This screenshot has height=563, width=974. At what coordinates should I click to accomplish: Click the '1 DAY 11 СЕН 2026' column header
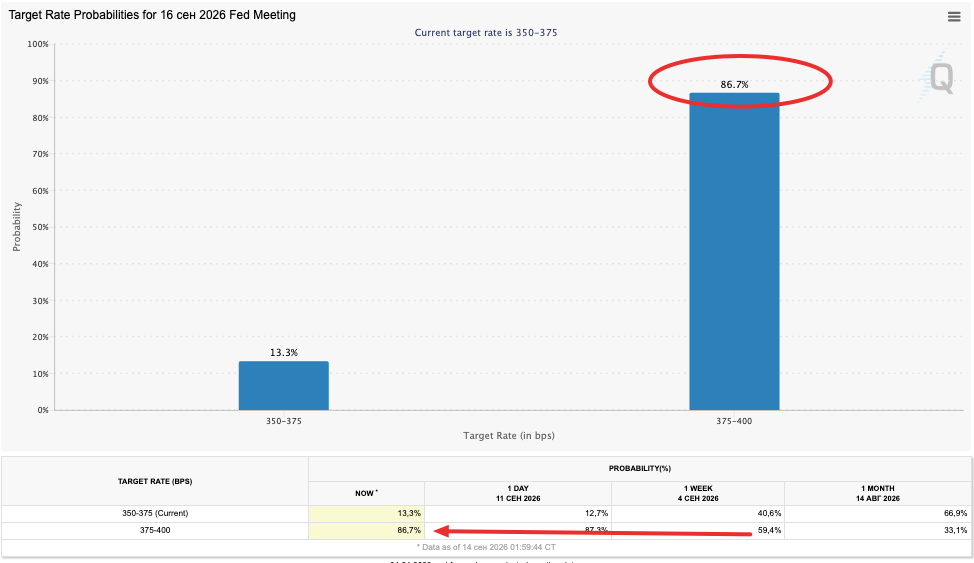(x=518, y=493)
